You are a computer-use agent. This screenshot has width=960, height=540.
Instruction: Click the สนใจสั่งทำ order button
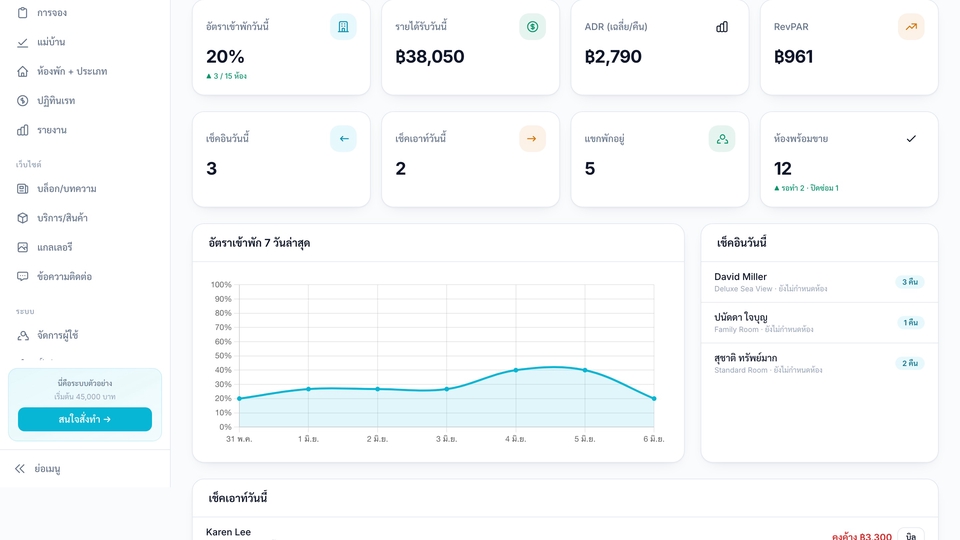pyautogui.click(x=84, y=419)
